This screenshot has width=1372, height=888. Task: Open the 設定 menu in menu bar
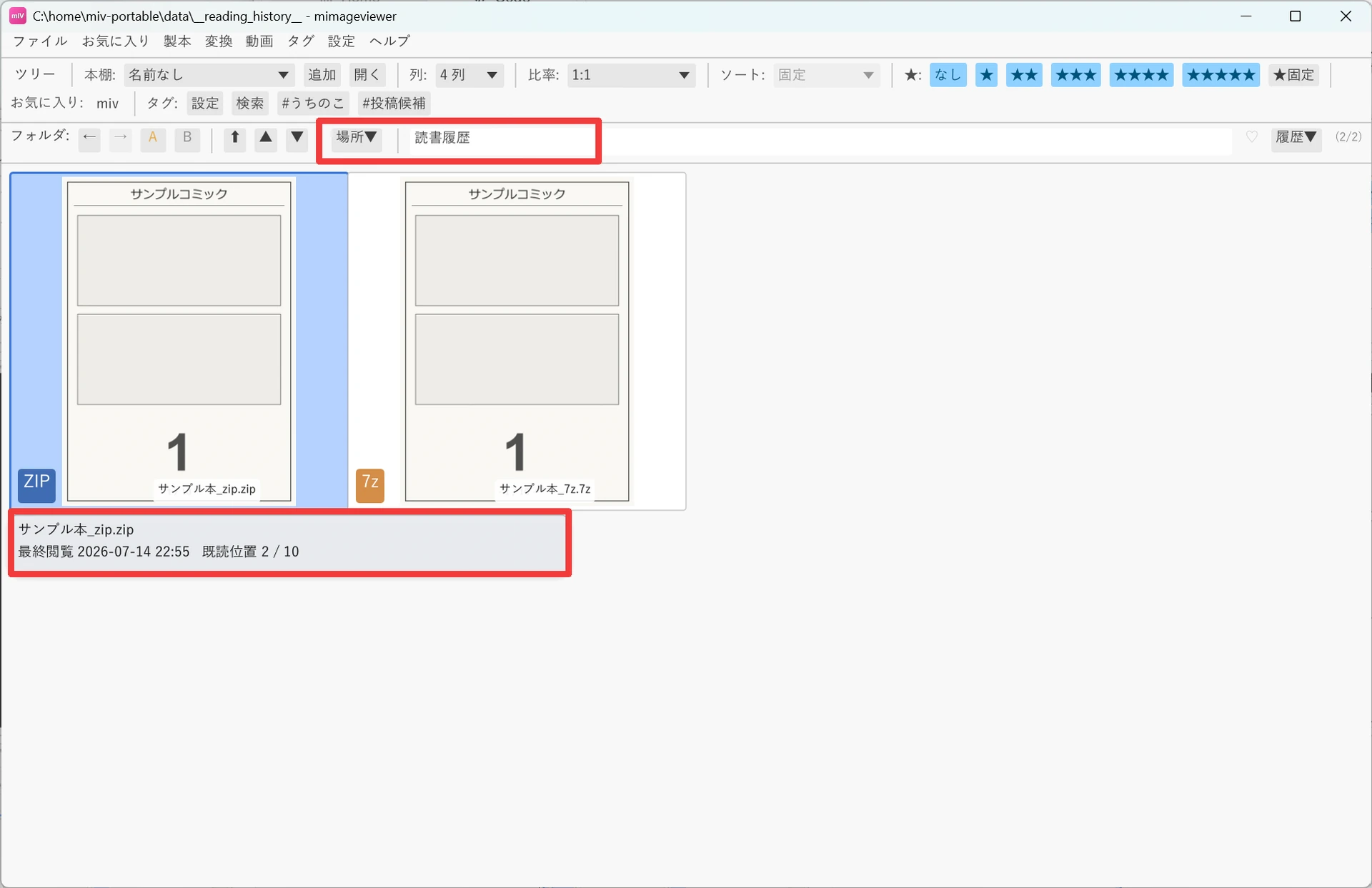[342, 41]
